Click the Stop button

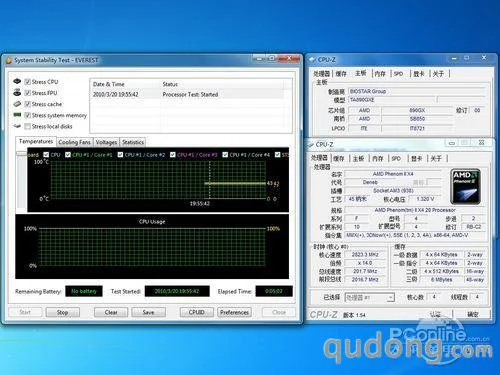[63, 312]
